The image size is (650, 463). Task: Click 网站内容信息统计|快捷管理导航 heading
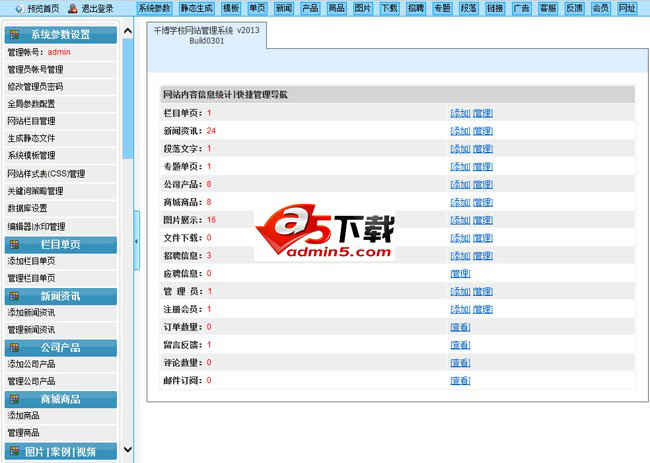[x=225, y=95]
